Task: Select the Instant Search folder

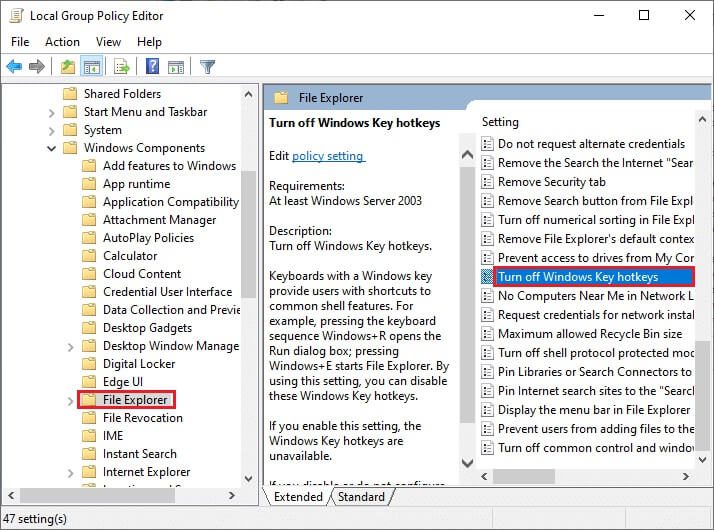Action: point(140,454)
